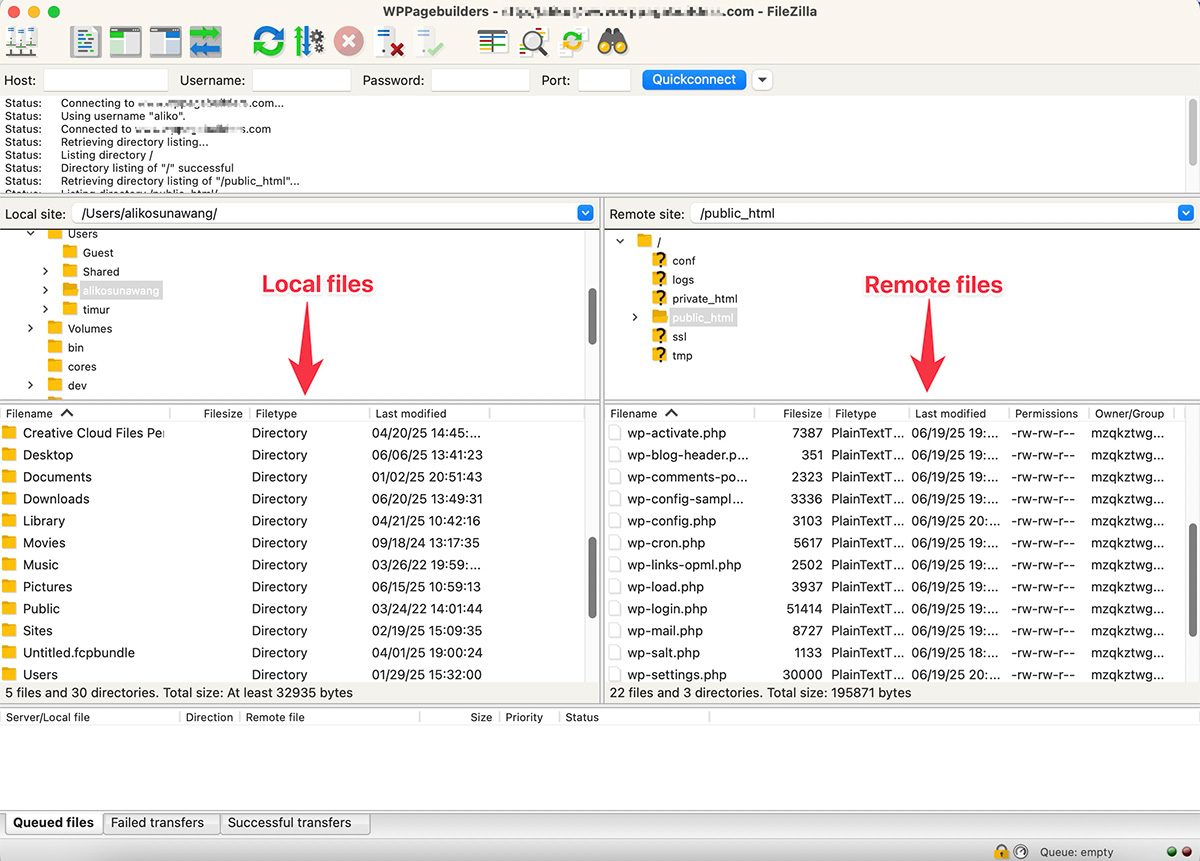Select the wp-config.php remote file
Viewport: 1200px width, 861px height.
[672, 521]
